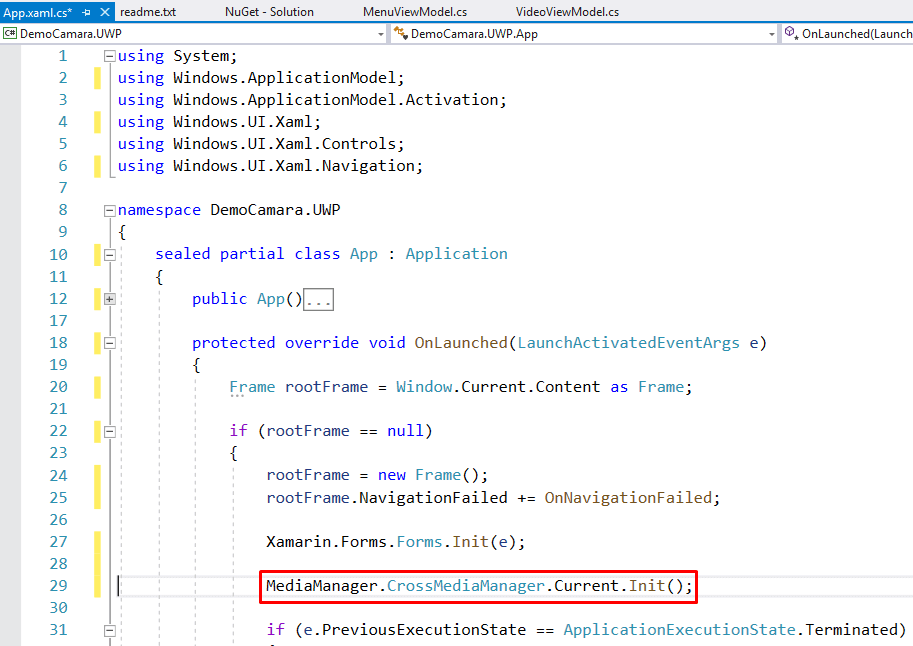Click line number 29 in the margin
913x646 pixels.
(x=58, y=585)
